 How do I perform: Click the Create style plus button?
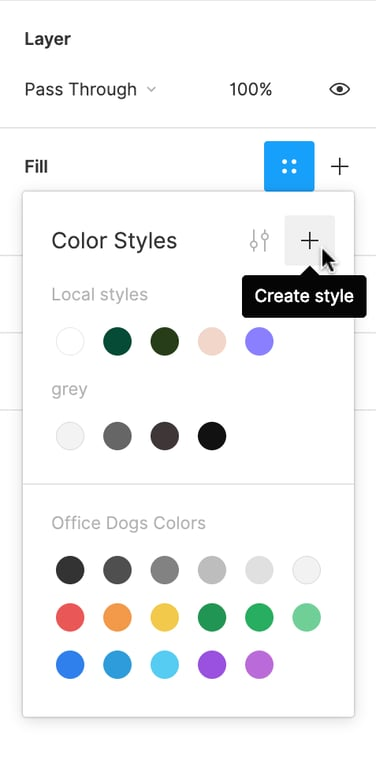pyautogui.click(x=309, y=240)
